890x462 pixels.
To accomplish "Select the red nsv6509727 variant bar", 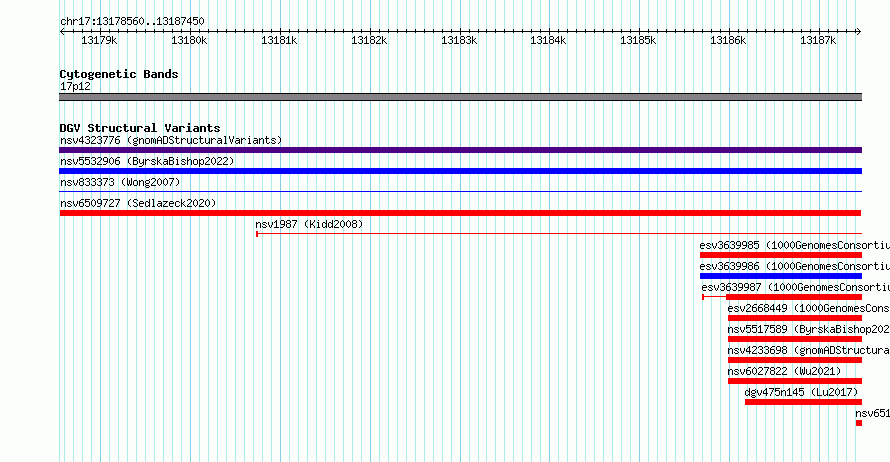I will tap(460, 213).
